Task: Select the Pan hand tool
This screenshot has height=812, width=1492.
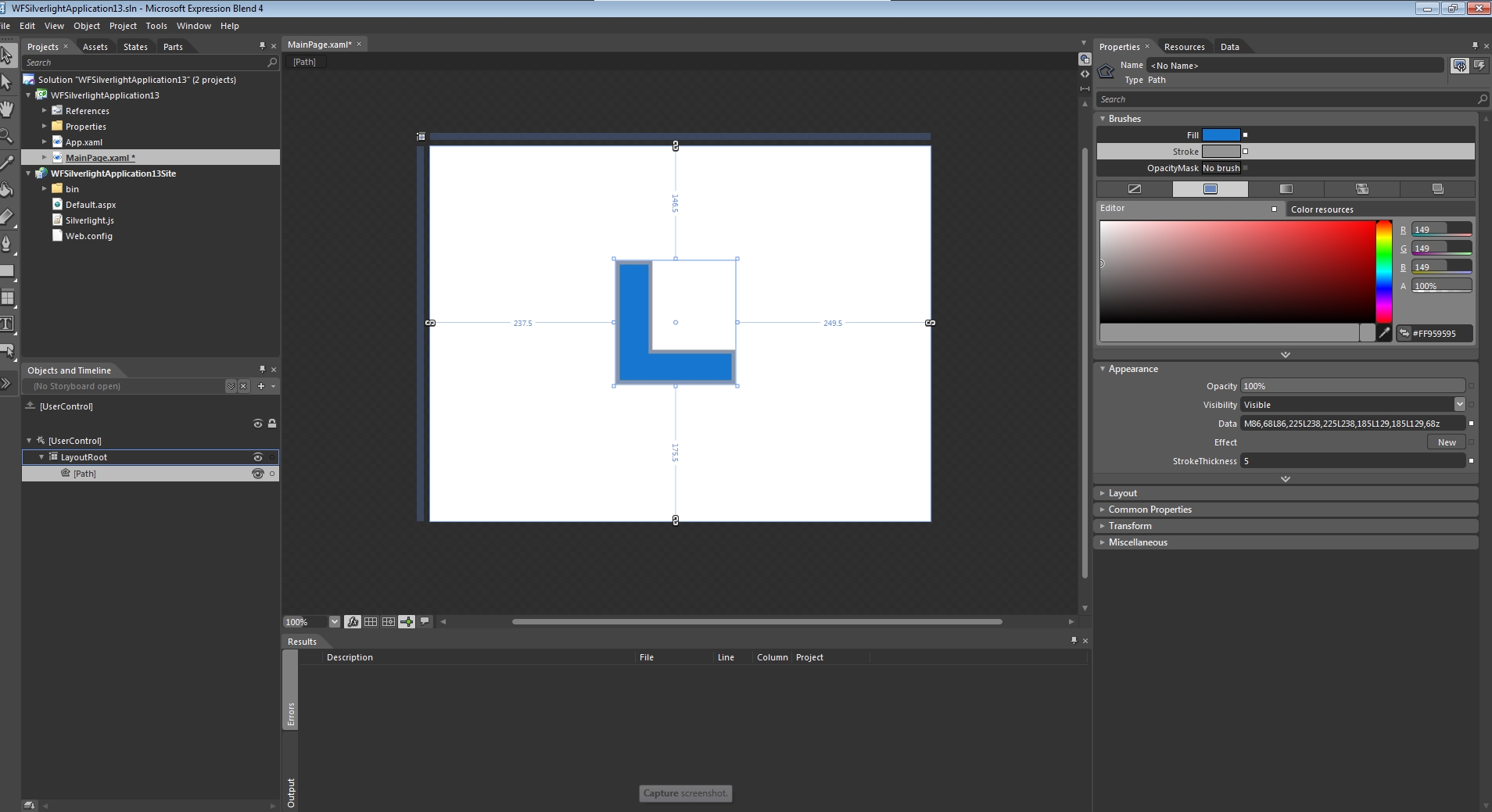Action: tap(6, 109)
